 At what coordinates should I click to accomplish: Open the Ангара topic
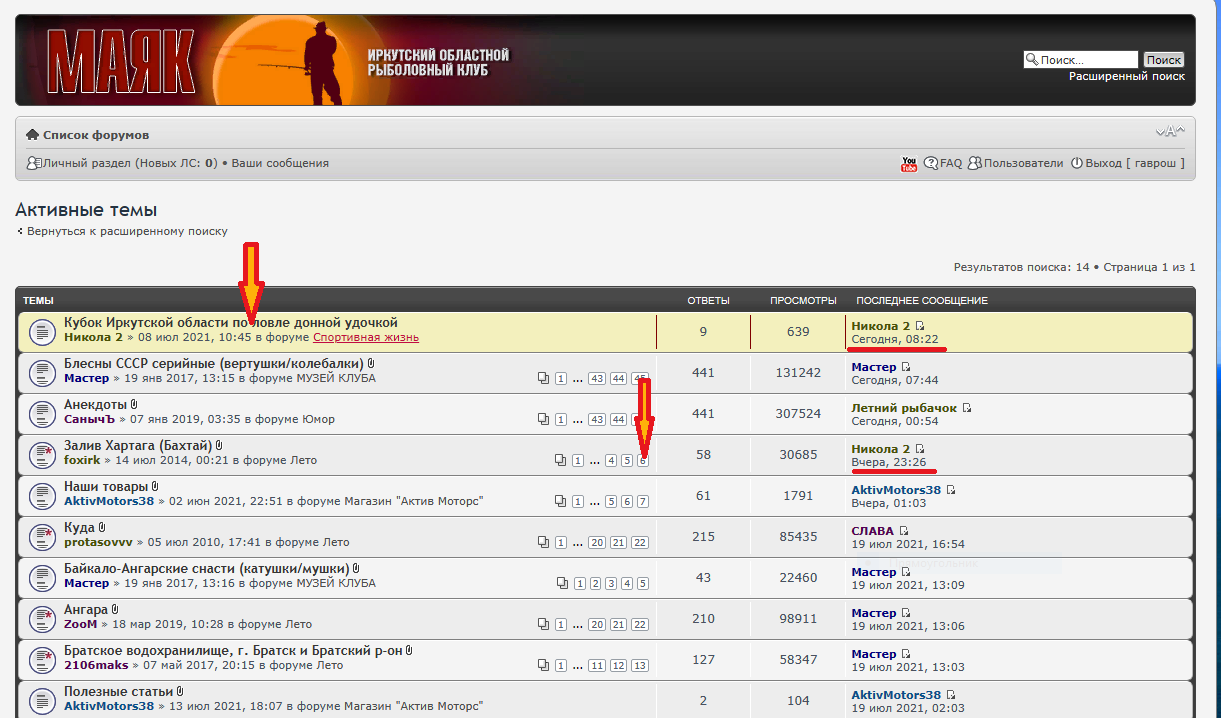86,609
